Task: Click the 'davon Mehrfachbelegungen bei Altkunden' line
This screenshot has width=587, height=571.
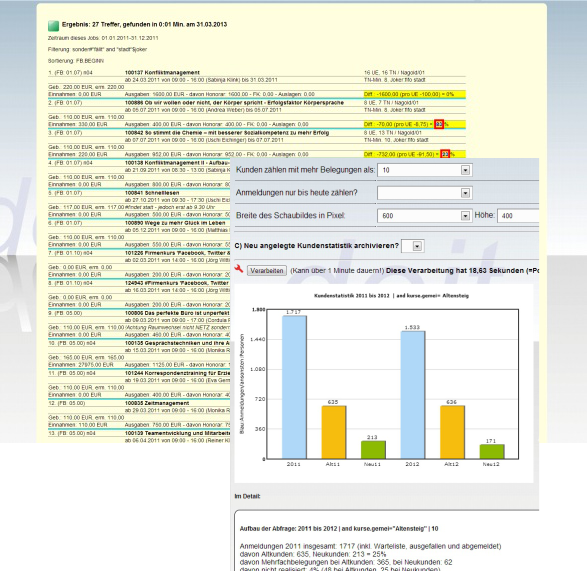Action: [346, 562]
